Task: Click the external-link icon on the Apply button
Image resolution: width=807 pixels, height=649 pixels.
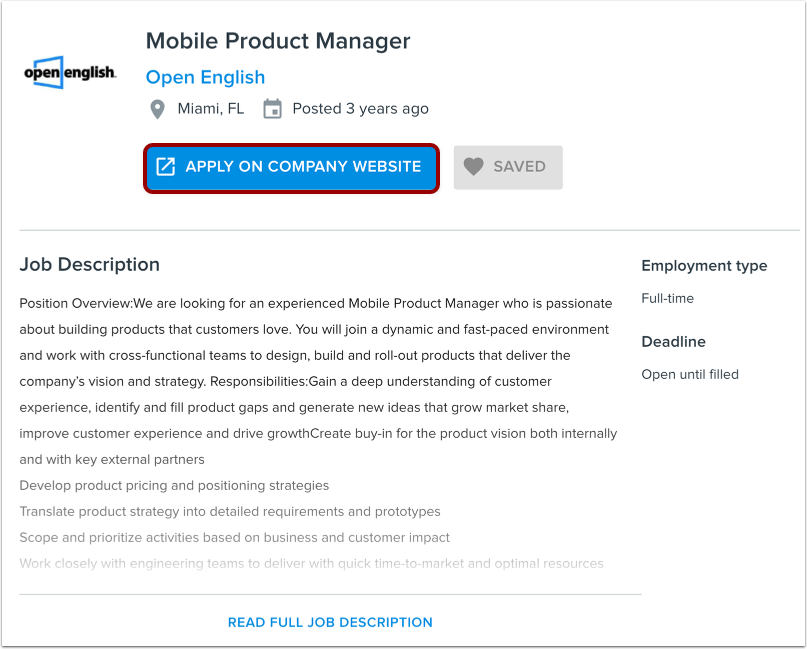Action: 166,168
